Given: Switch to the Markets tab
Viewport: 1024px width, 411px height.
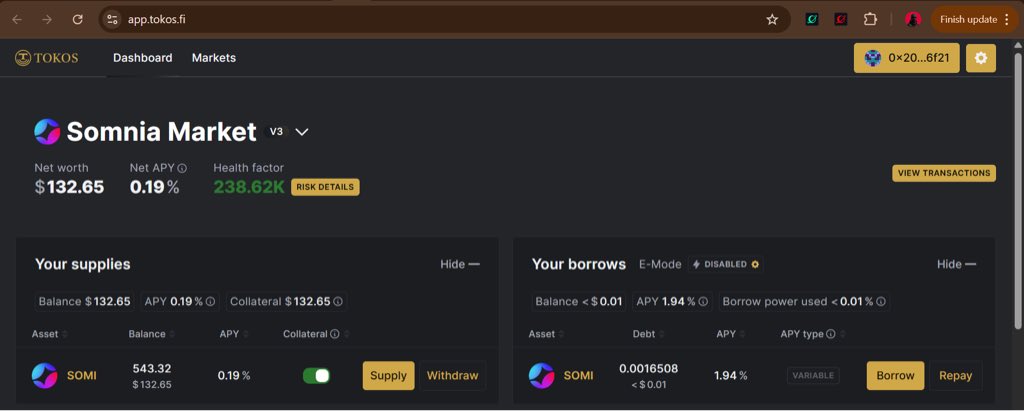Looking at the screenshot, I should tap(214, 58).
